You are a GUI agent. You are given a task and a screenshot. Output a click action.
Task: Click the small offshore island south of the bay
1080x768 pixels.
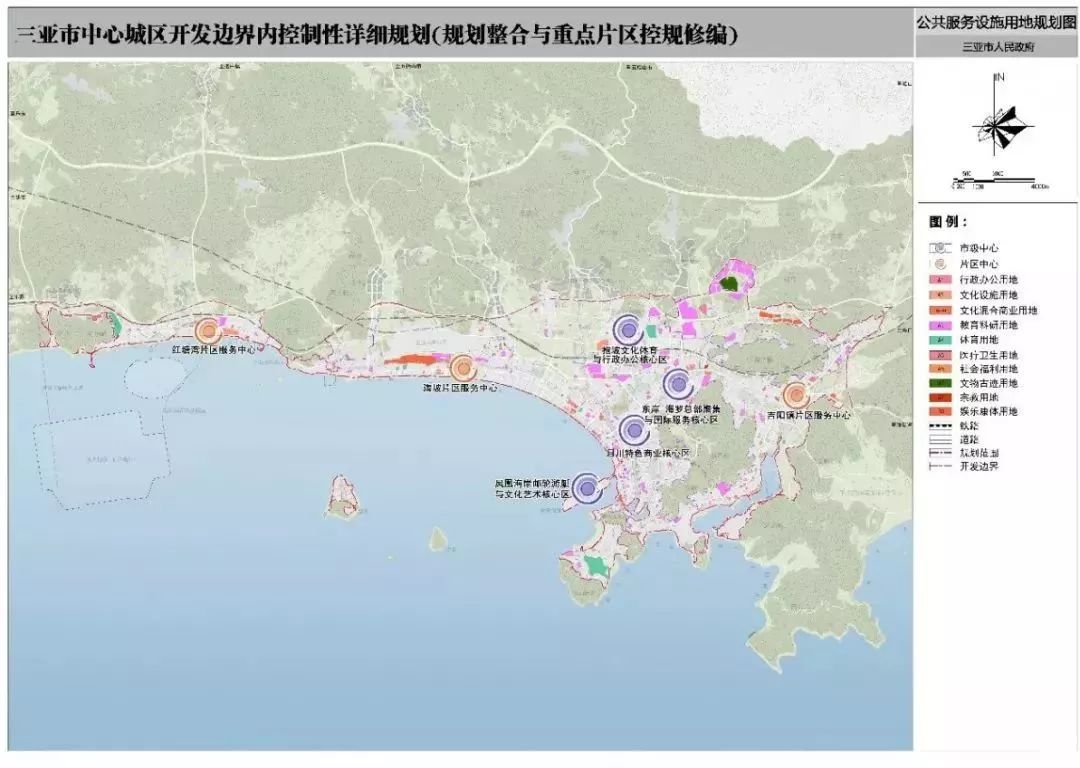pos(438,539)
